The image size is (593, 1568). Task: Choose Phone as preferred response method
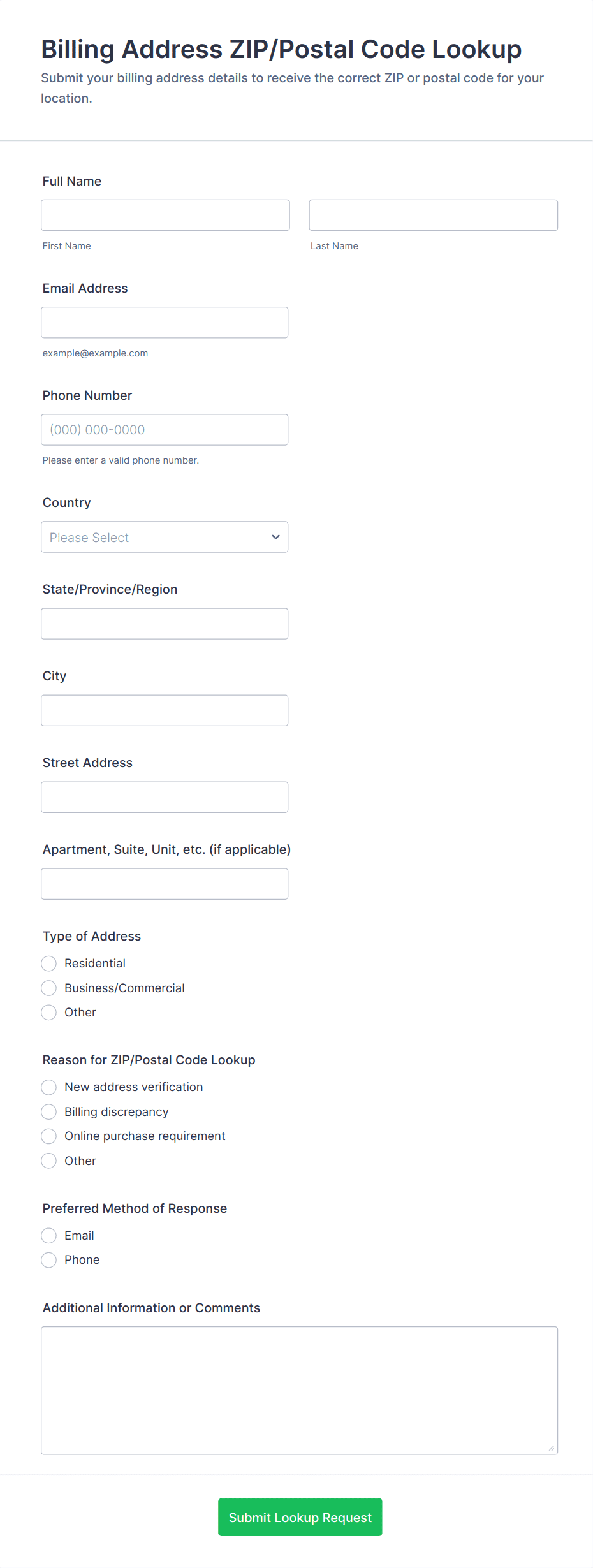pos(49,1259)
